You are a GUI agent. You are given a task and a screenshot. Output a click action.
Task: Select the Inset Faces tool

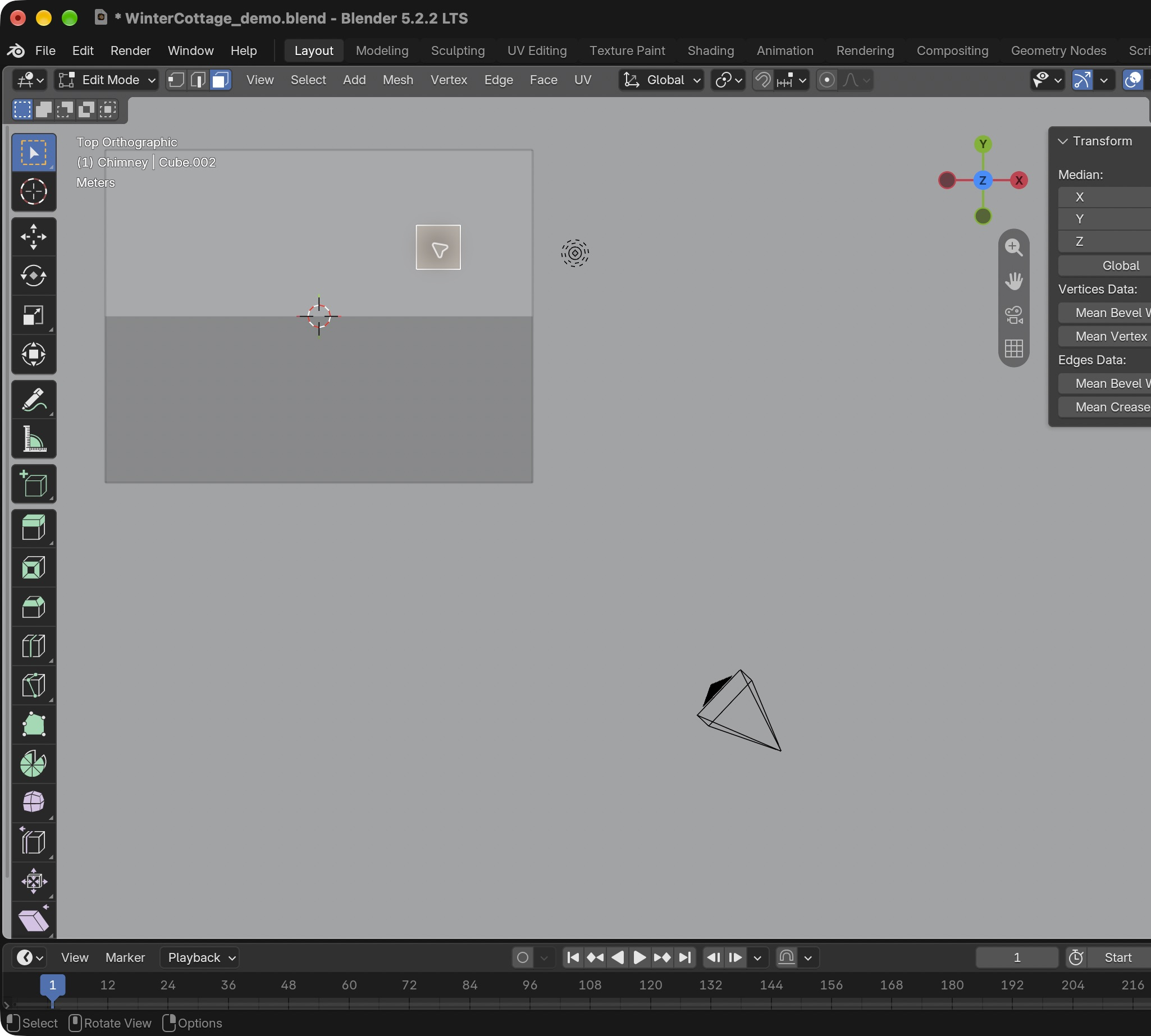coord(34,567)
